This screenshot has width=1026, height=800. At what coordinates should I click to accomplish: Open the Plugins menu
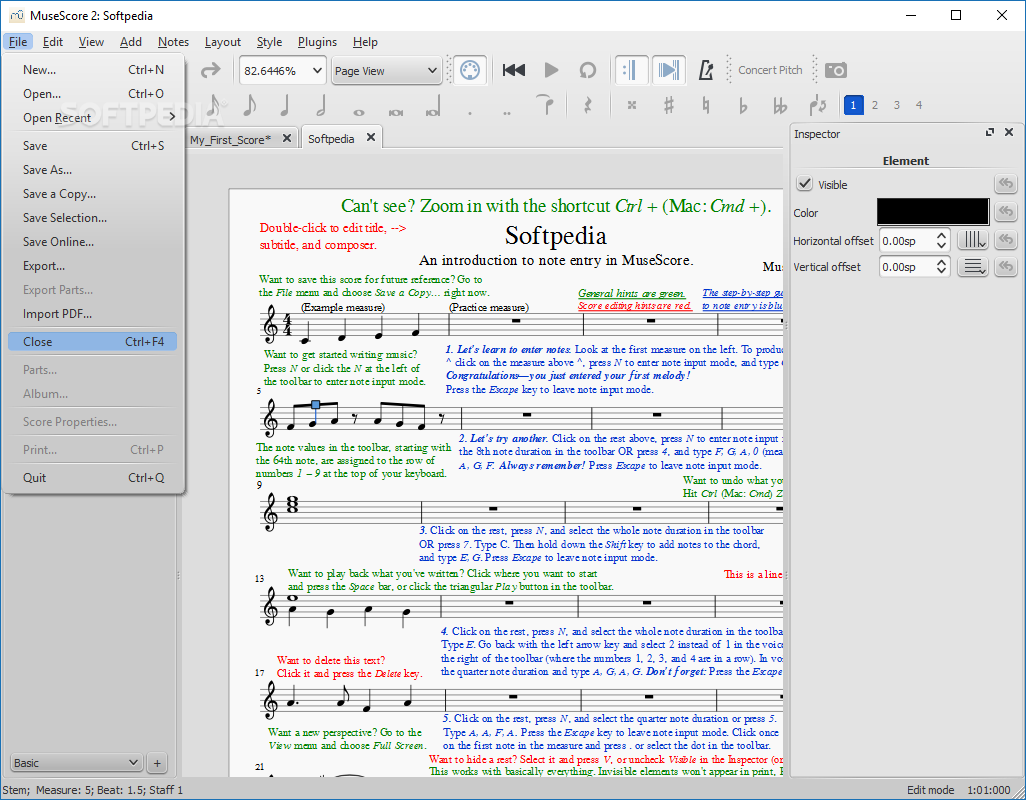317,42
